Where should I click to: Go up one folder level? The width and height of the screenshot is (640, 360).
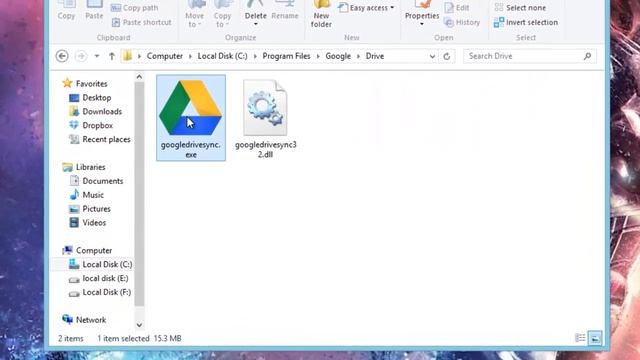coord(111,56)
